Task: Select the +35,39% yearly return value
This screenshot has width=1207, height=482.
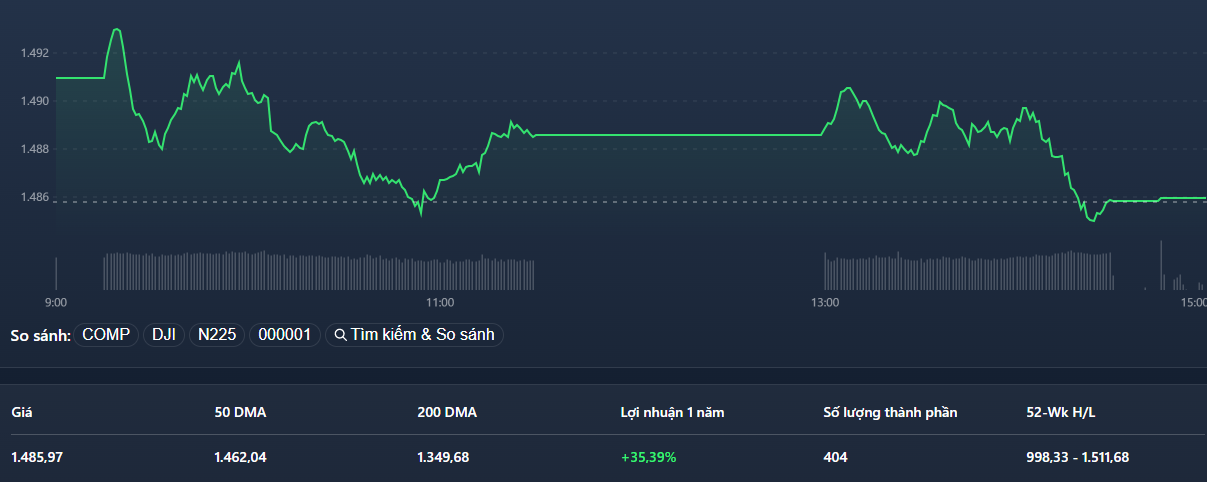Action: (x=648, y=457)
